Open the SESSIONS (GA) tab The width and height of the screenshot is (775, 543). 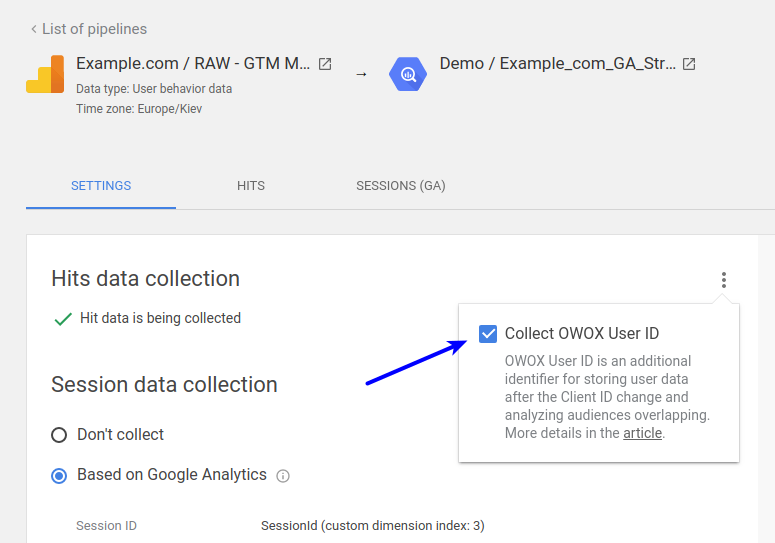coord(401,186)
